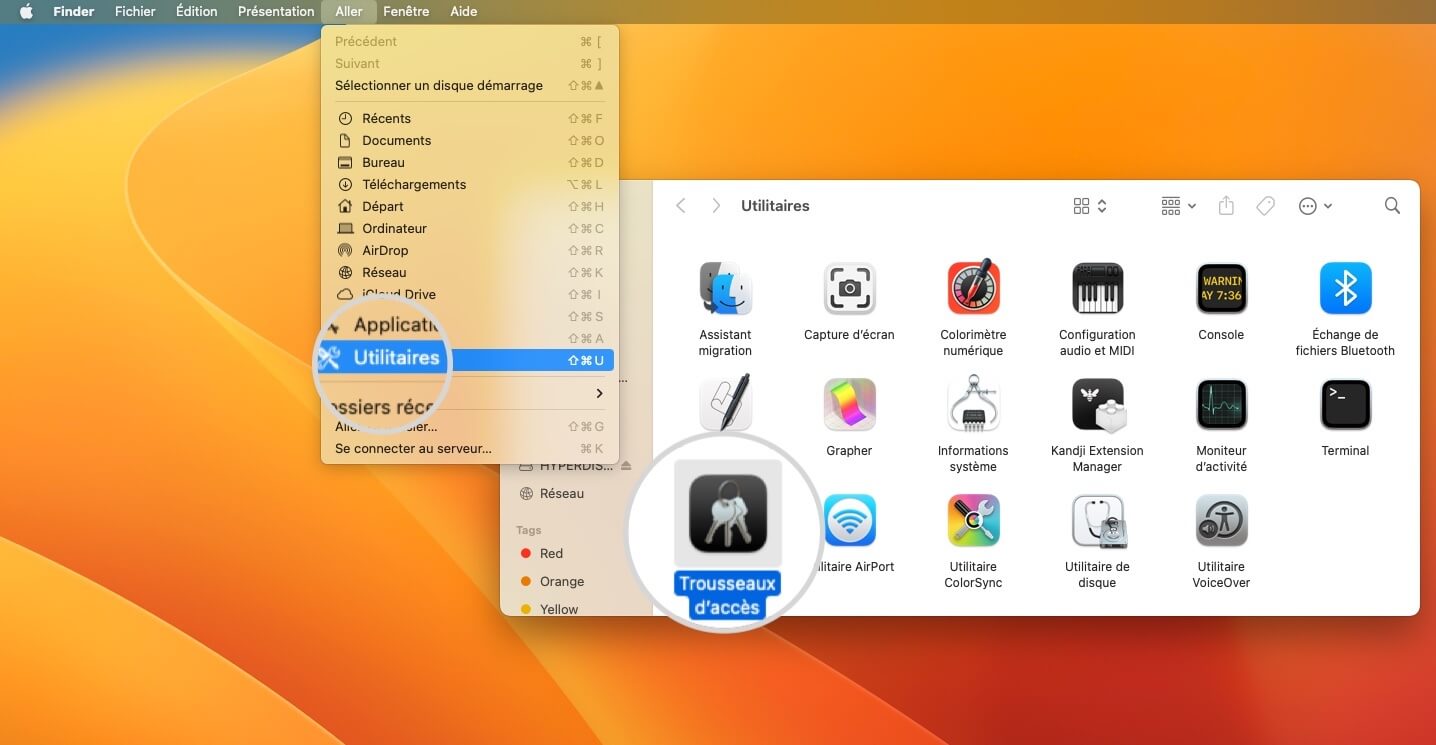Screen dimensions: 1436x745
Task: Open Utilitaire VoiceOver icon
Action: [1221, 521]
